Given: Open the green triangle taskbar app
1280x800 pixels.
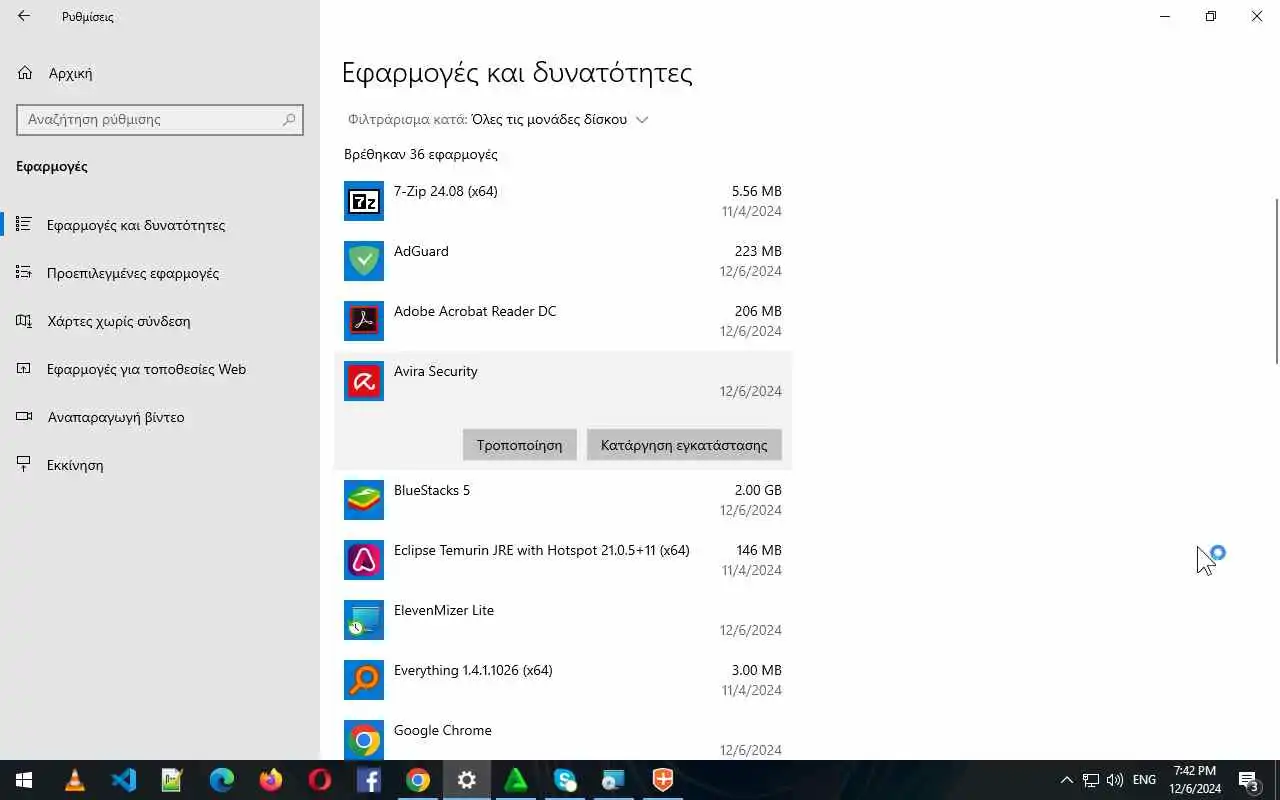Looking at the screenshot, I should pyautogui.click(x=516, y=780).
